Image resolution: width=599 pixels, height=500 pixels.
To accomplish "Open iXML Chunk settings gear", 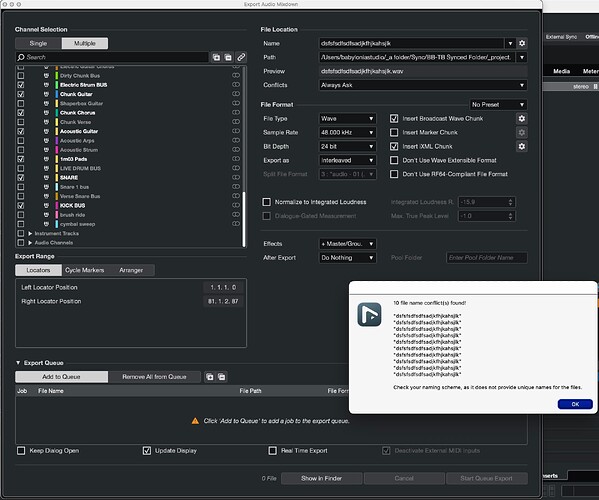I will click(521, 146).
